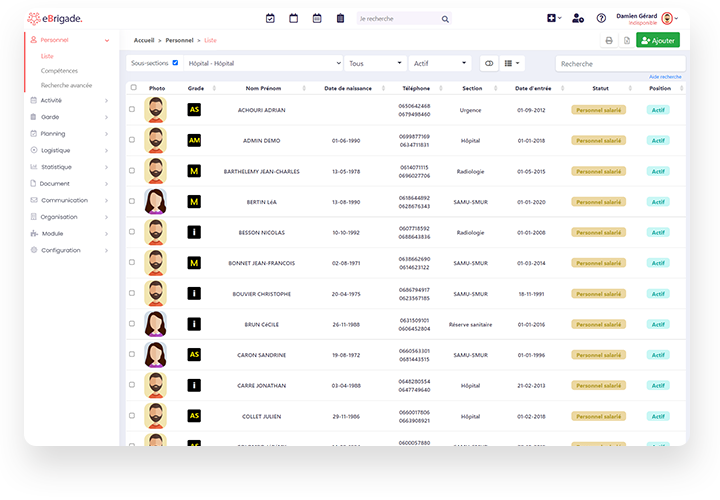The width and height of the screenshot is (720, 500).
Task: Click the Module sidebar icon
Action: pos(34,233)
